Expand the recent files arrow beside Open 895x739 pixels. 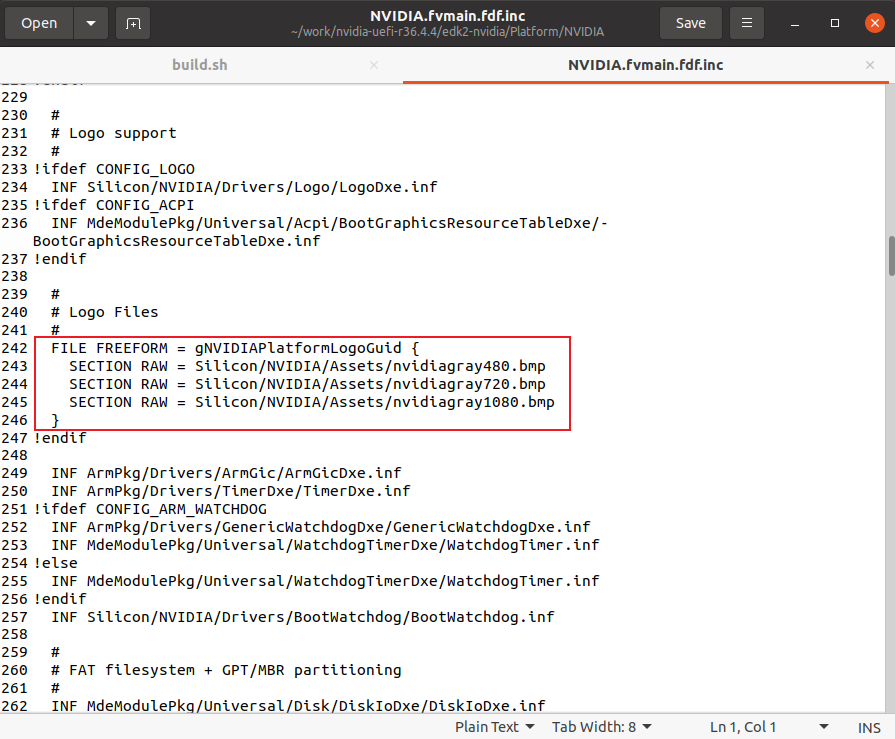coord(91,23)
